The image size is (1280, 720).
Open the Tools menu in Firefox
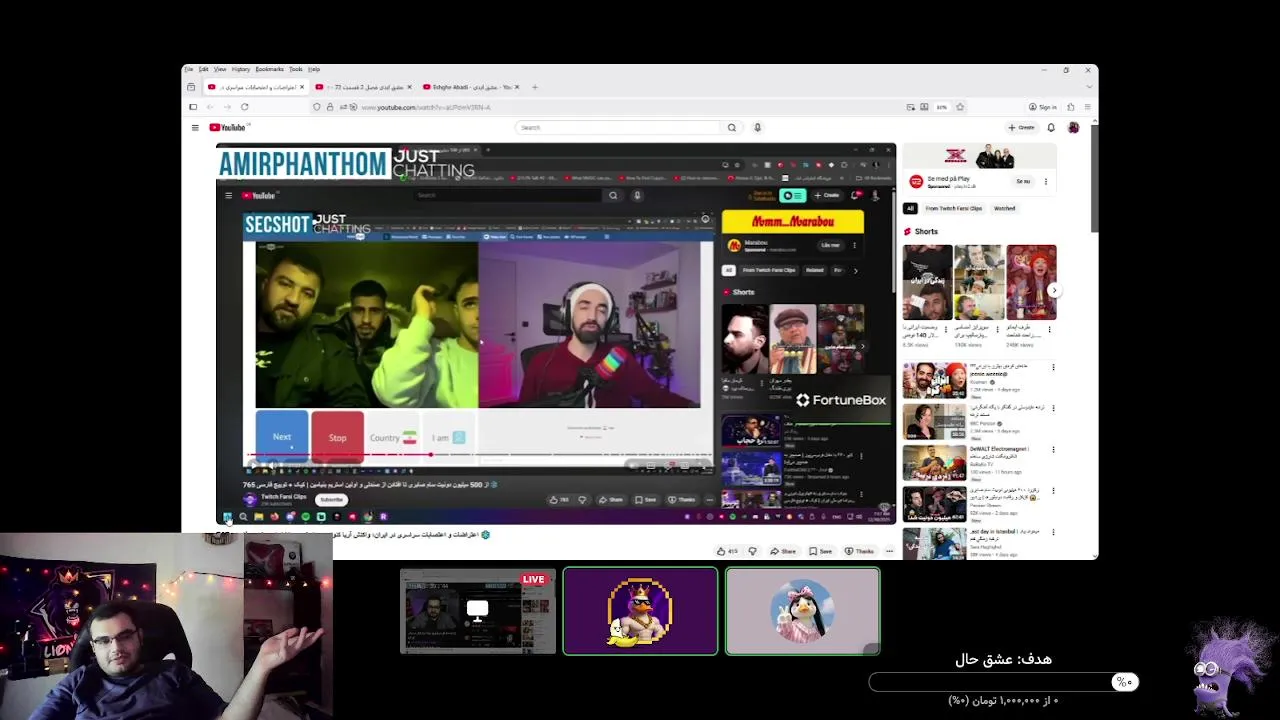click(296, 69)
